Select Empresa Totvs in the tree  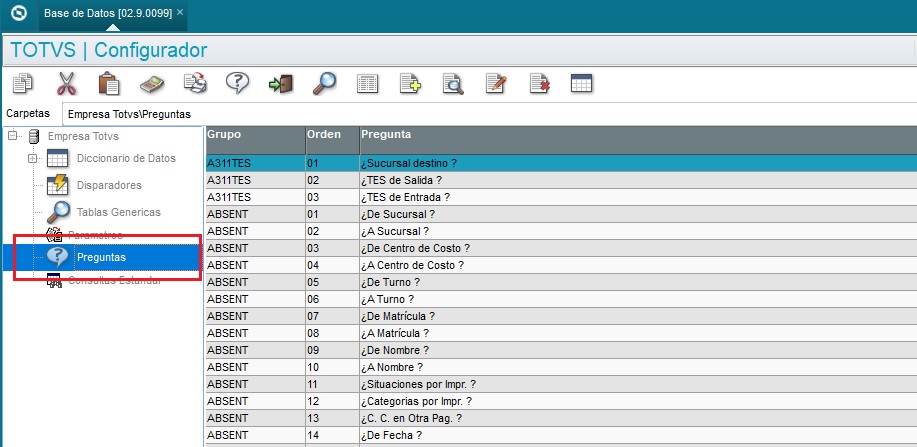click(83, 136)
